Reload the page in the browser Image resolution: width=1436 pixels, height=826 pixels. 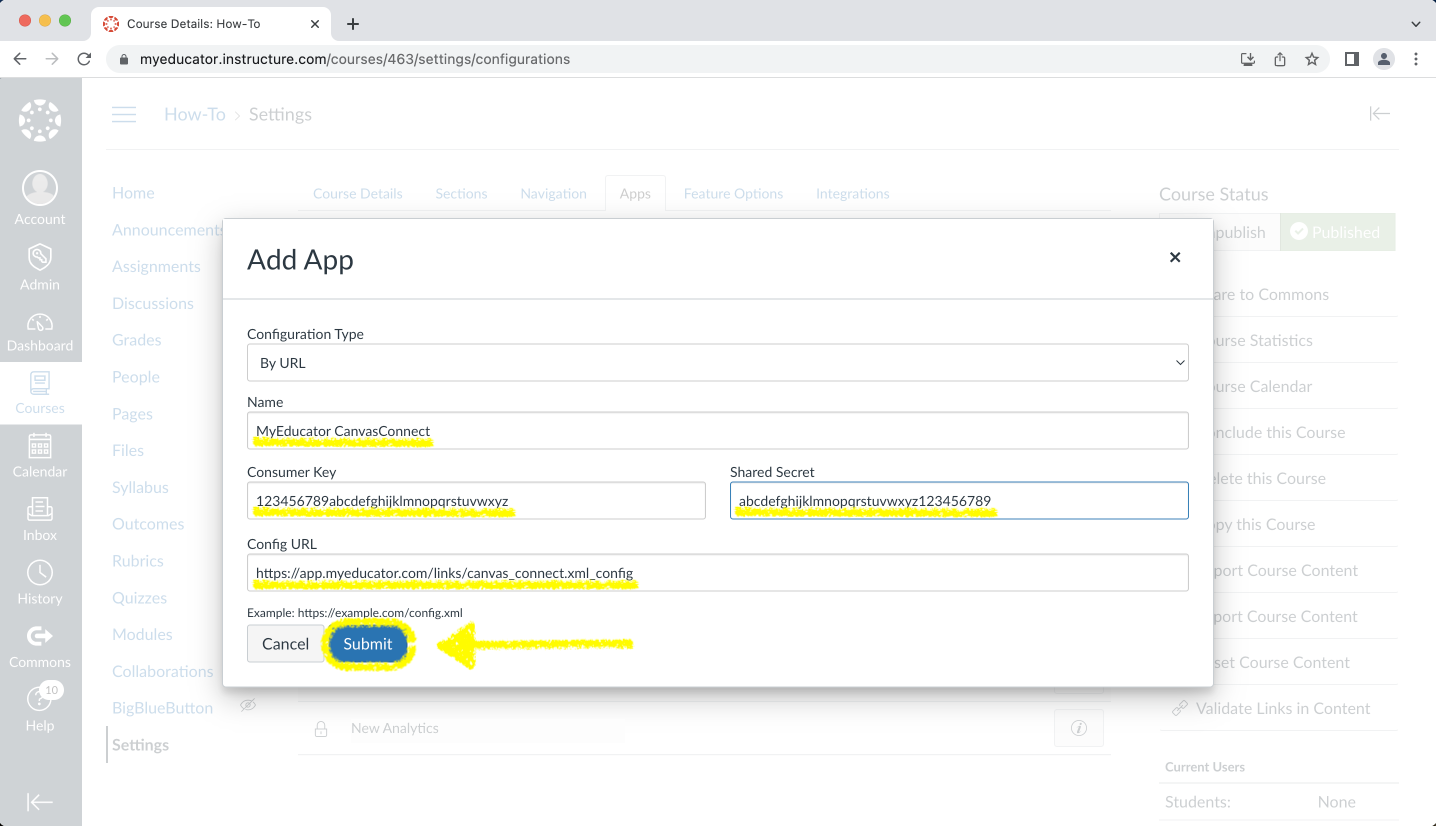pyautogui.click(x=84, y=59)
